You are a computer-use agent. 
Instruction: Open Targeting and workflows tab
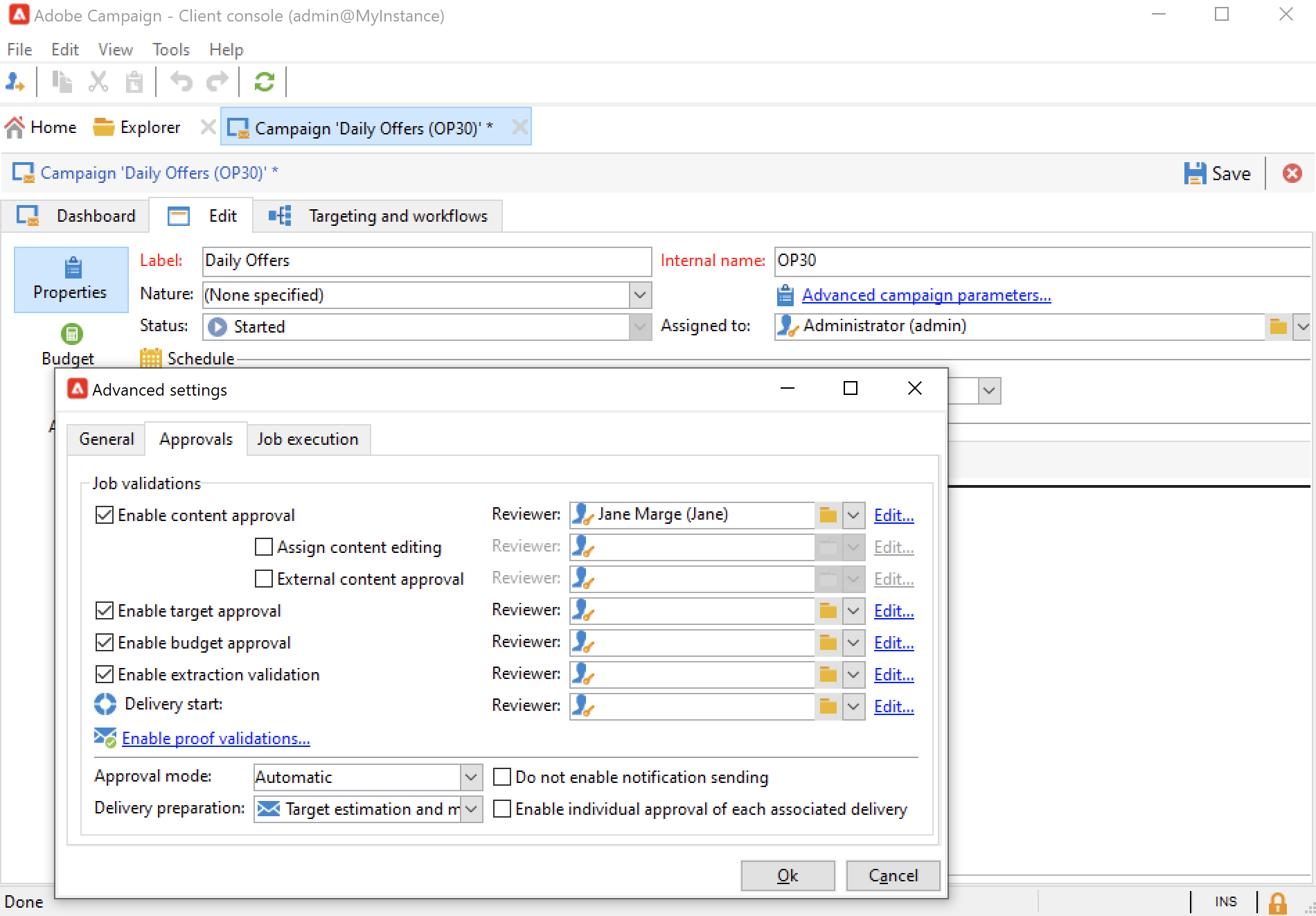coord(377,216)
